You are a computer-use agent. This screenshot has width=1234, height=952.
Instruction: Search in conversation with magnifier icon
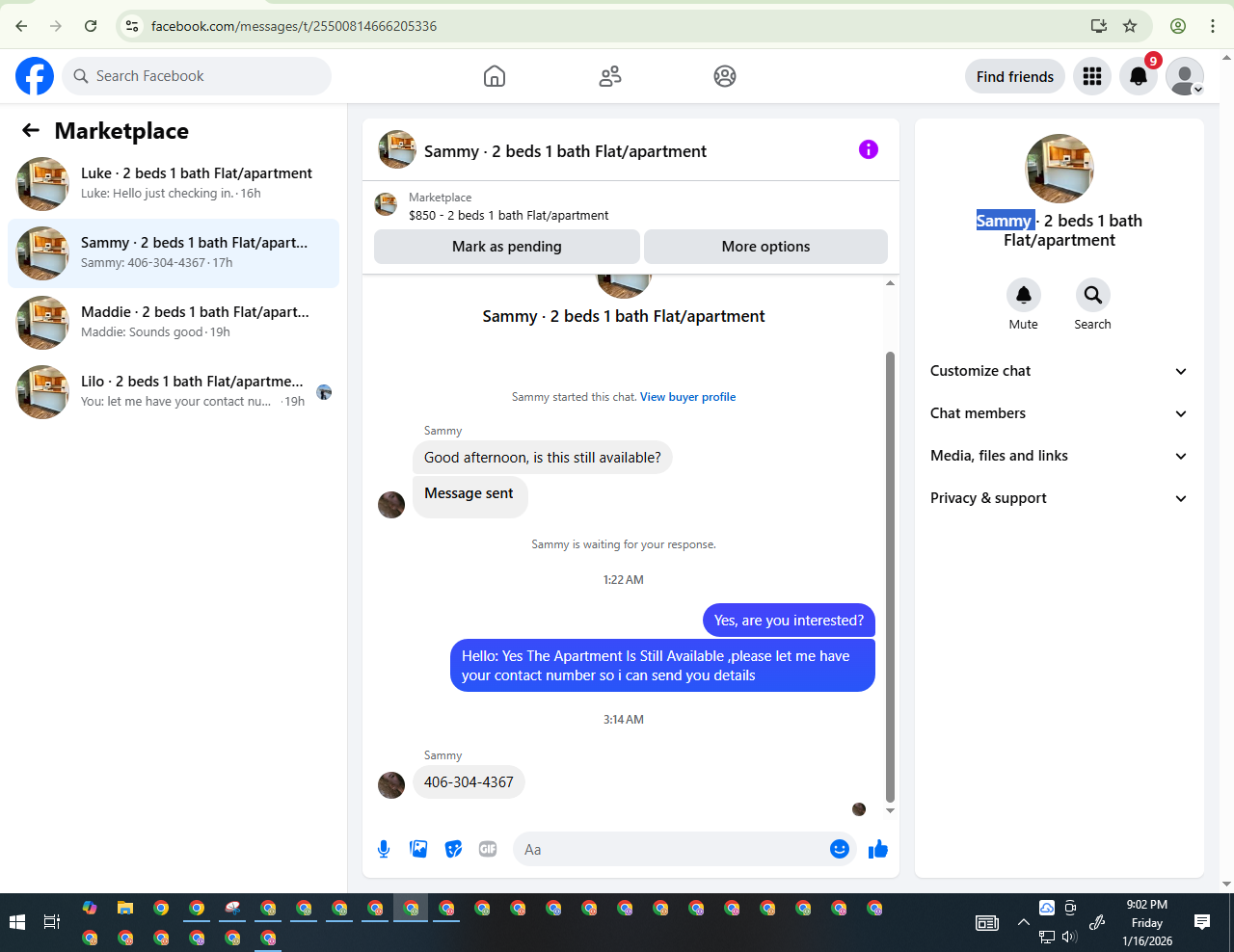point(1092,295)
